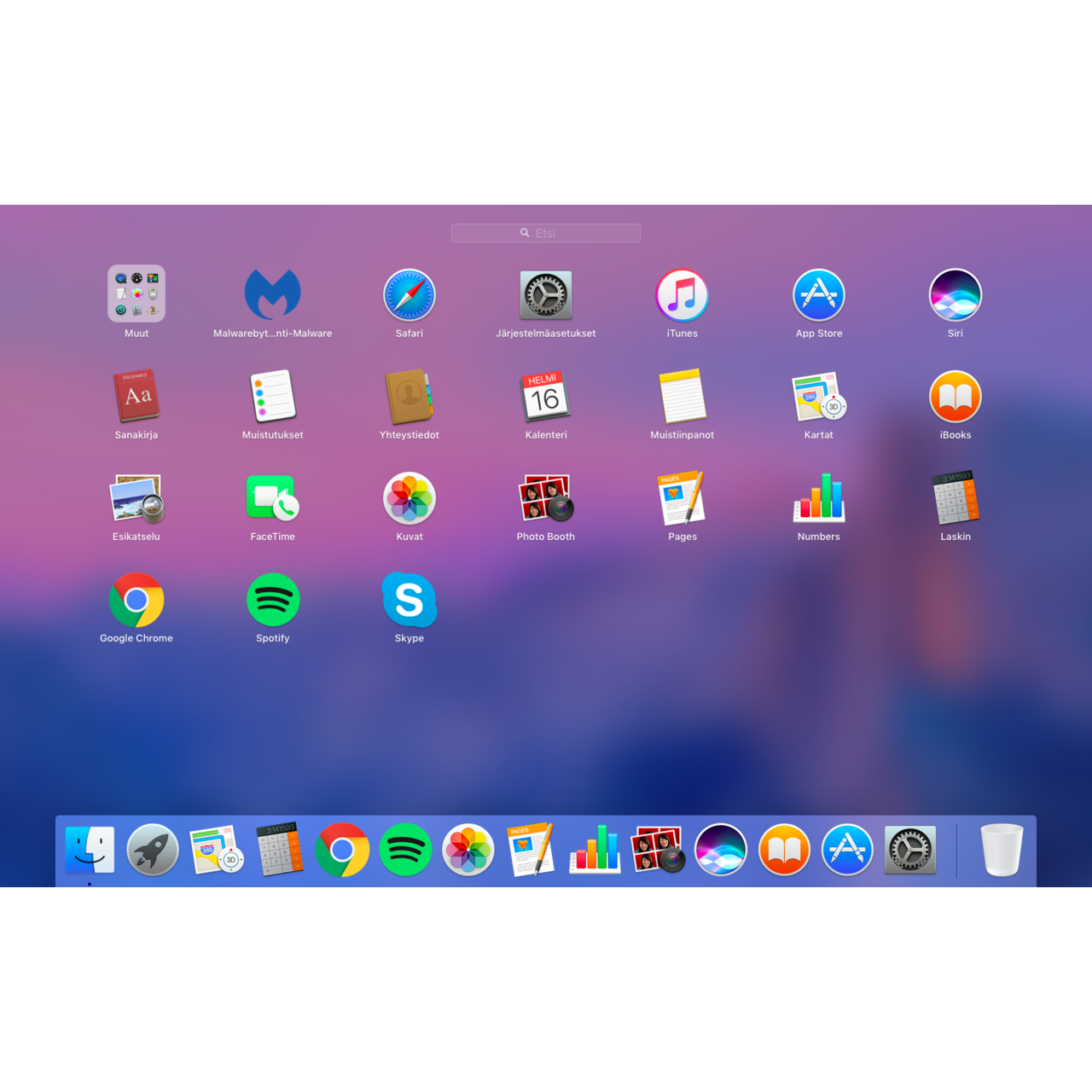The width and height of the screenshot is (1092, 1092).
Task: Launch Spotify from the Dock
Action: (x=405, y=850)
